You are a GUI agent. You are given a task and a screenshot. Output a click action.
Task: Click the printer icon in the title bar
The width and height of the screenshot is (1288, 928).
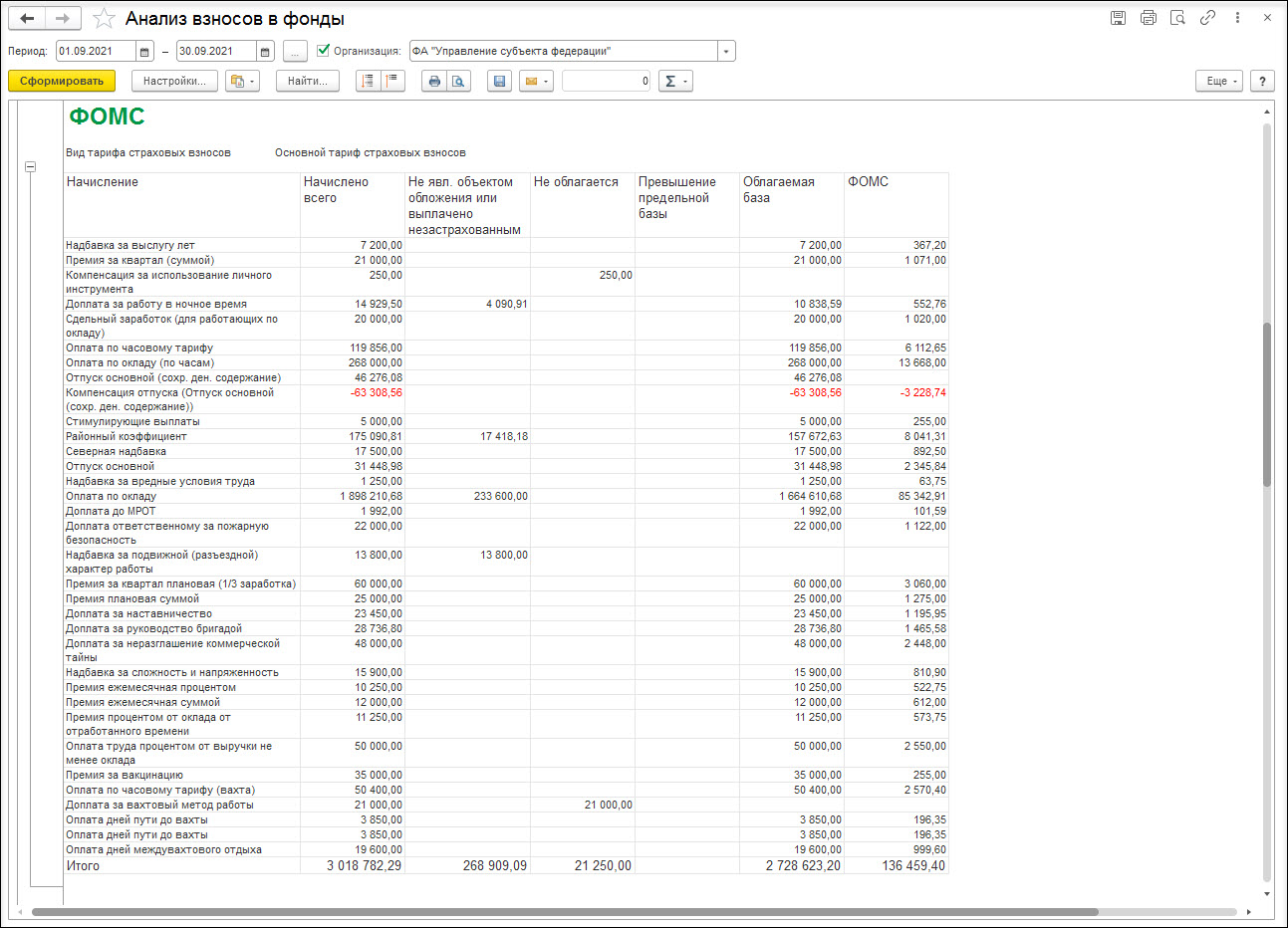pyautogui.click(x=1148, y=18)
